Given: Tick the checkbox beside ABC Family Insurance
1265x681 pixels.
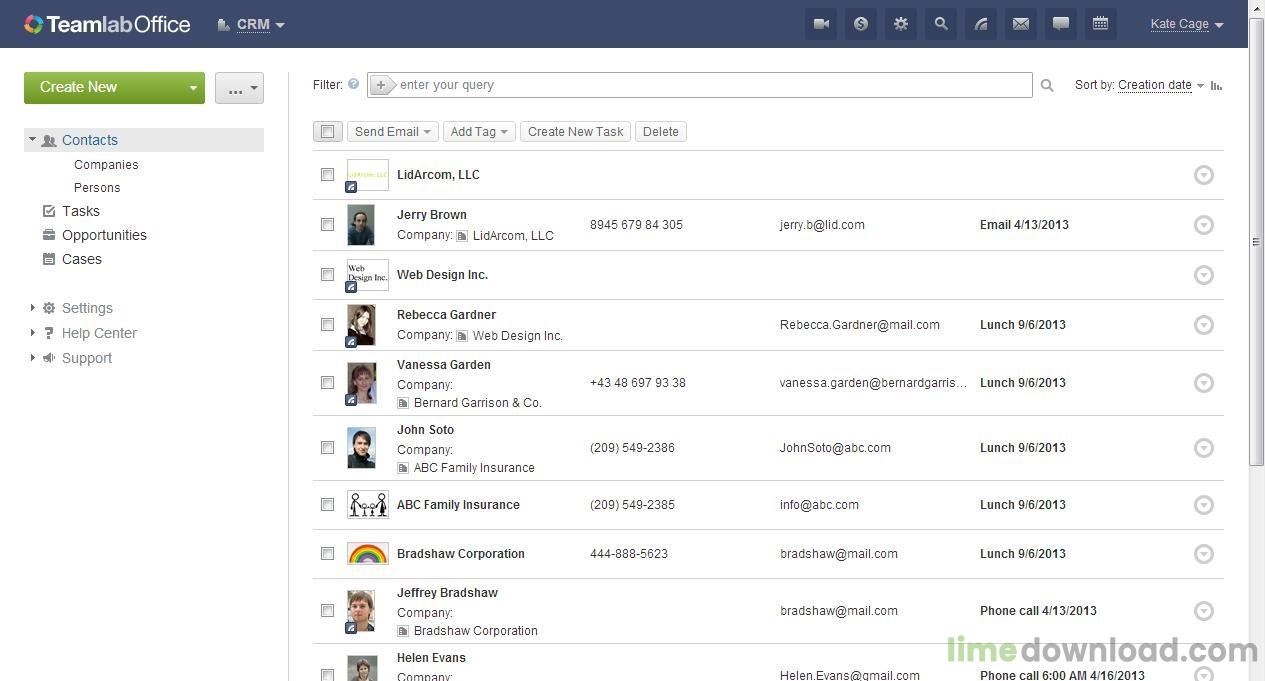Looking at the screenshot, I should coord(327,504).
